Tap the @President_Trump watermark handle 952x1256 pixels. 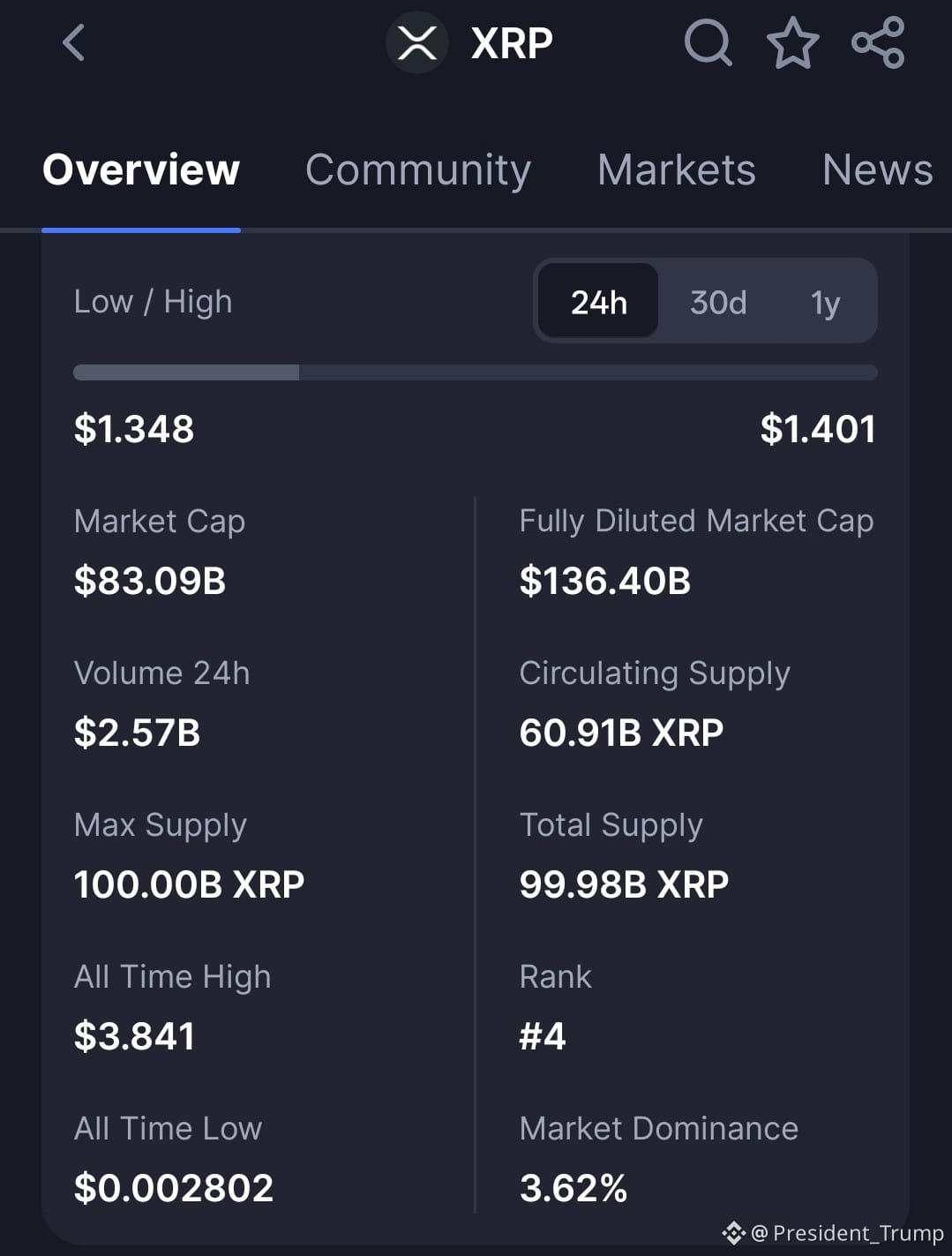coord(847,1232)
